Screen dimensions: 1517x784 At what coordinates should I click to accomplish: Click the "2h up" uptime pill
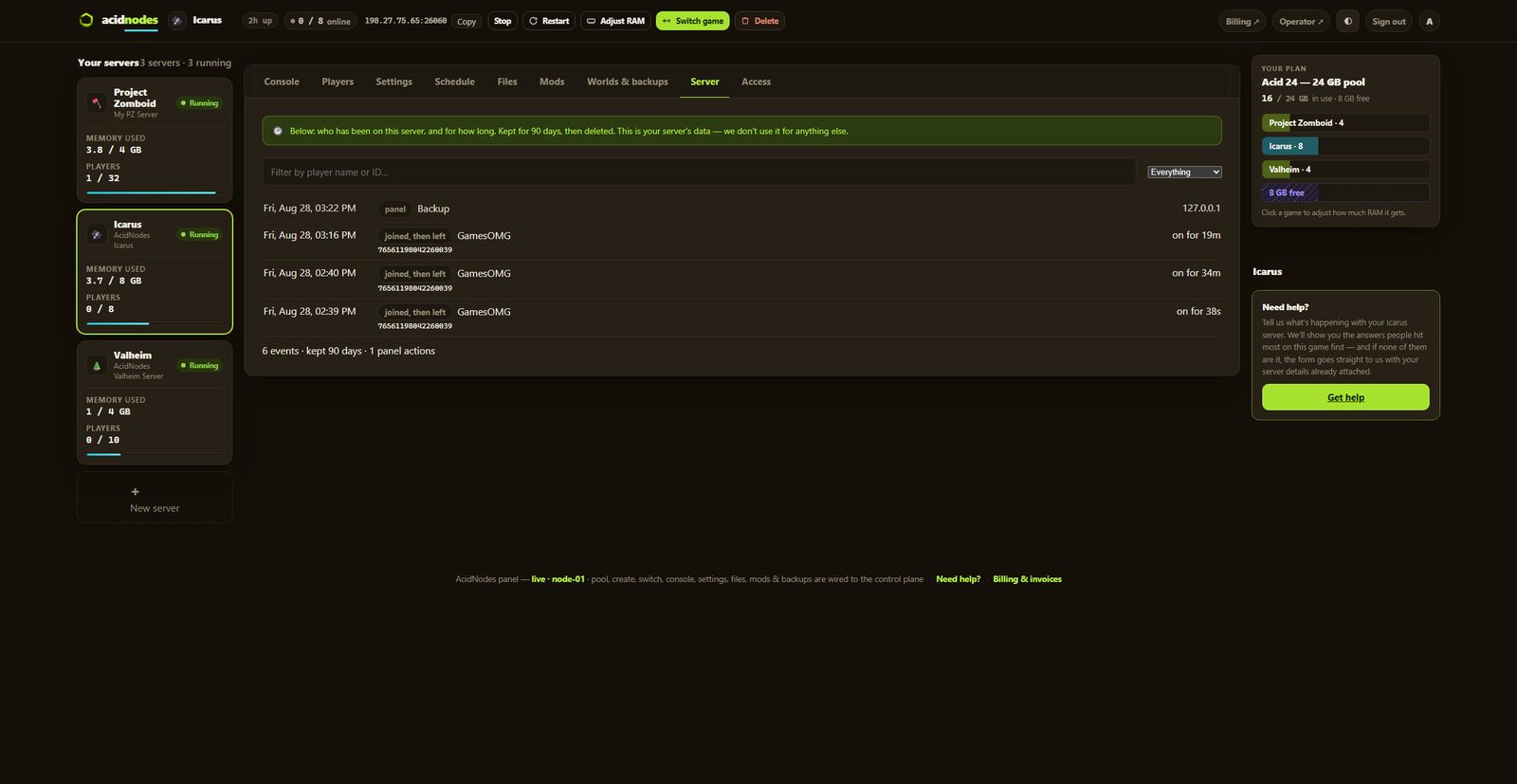[260, 21]
